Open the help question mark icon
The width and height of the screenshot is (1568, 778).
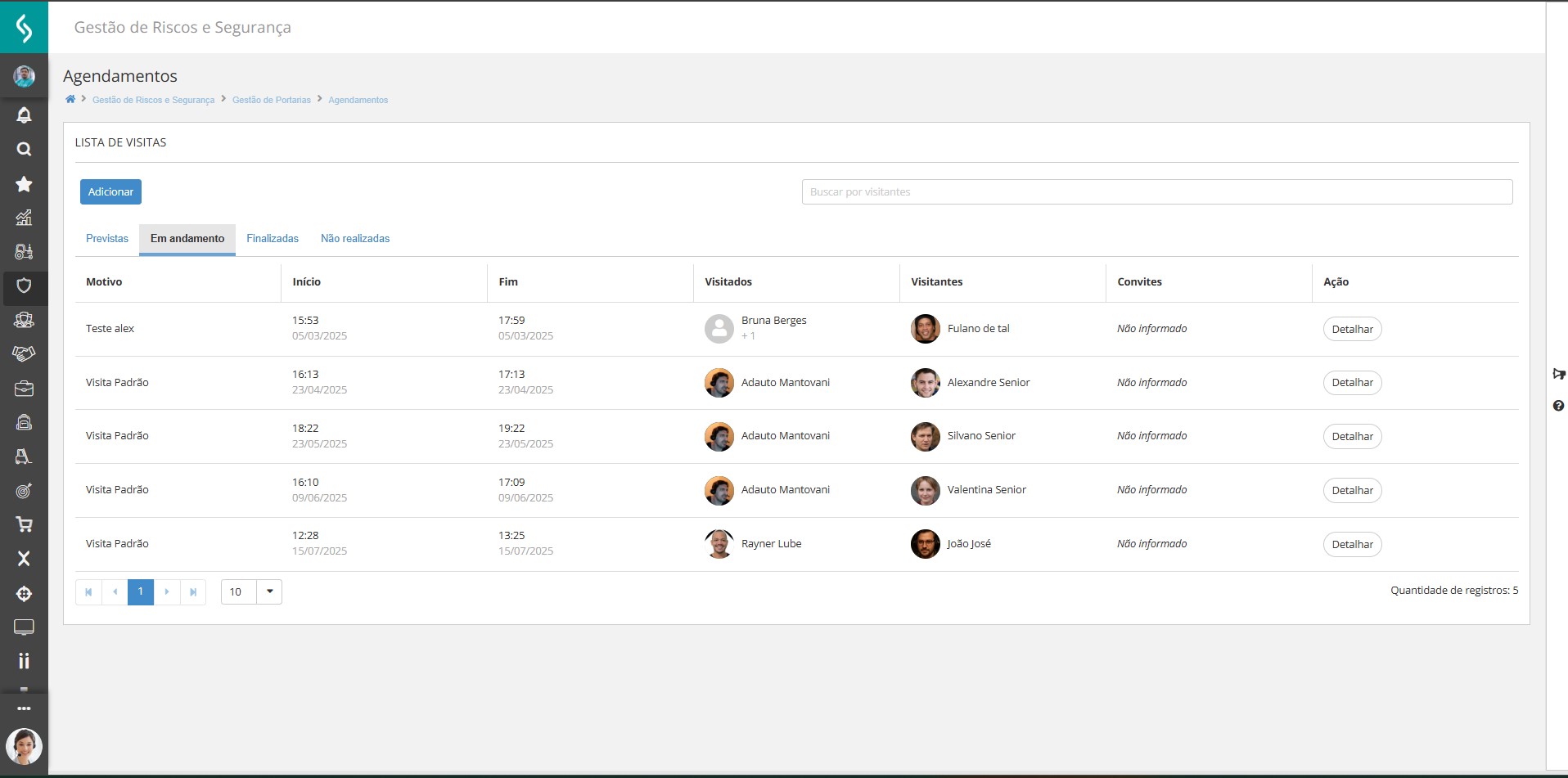[x=1558, y=406]
